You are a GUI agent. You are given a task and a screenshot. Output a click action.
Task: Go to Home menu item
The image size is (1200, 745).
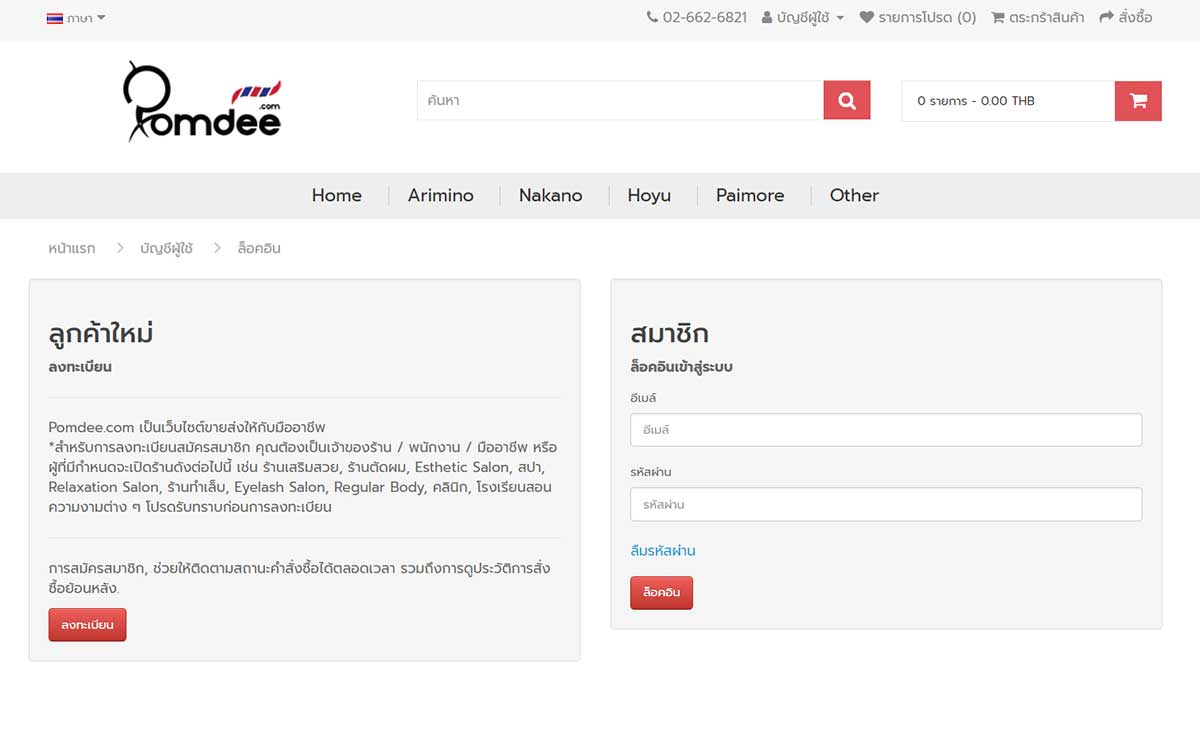click(337, 195)
